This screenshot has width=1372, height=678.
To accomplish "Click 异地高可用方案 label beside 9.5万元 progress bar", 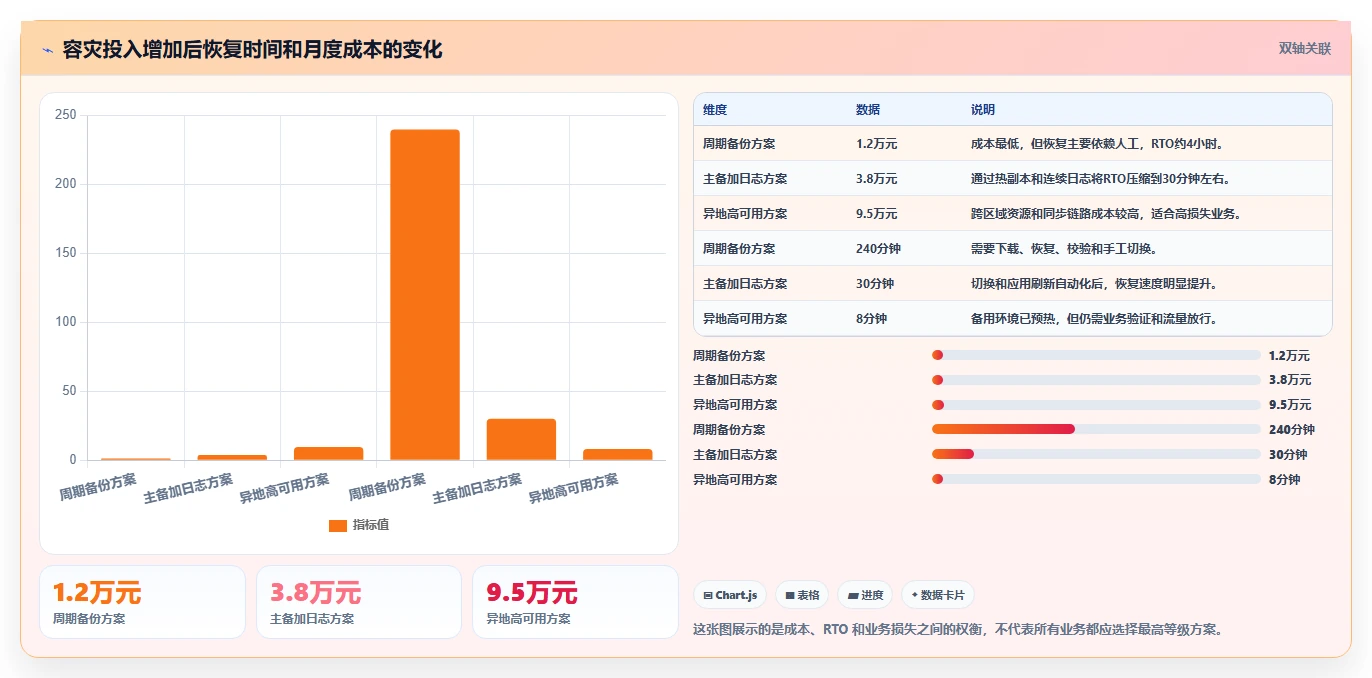I will coord(735,405).
